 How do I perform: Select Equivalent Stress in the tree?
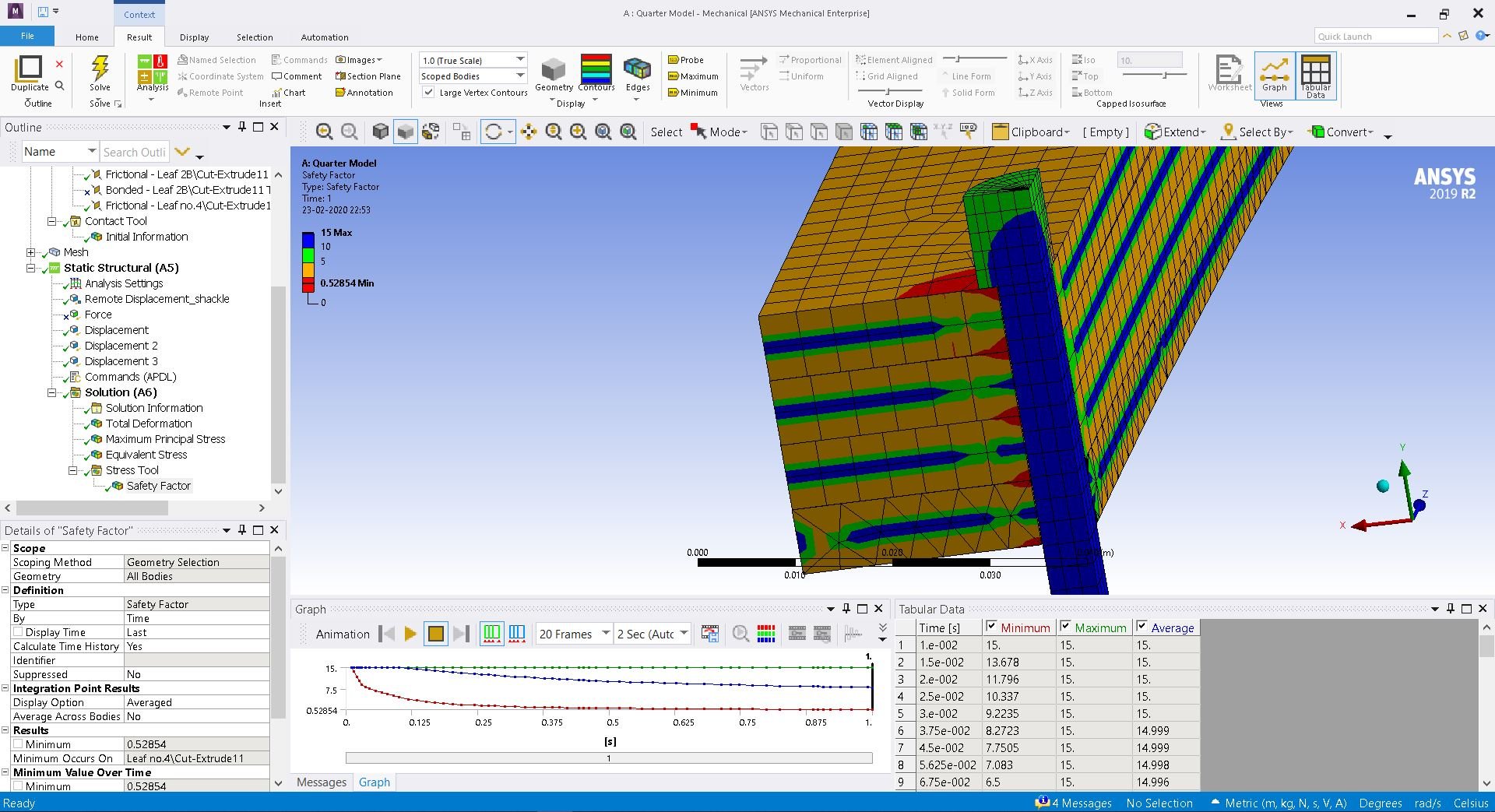coord(146,455)
